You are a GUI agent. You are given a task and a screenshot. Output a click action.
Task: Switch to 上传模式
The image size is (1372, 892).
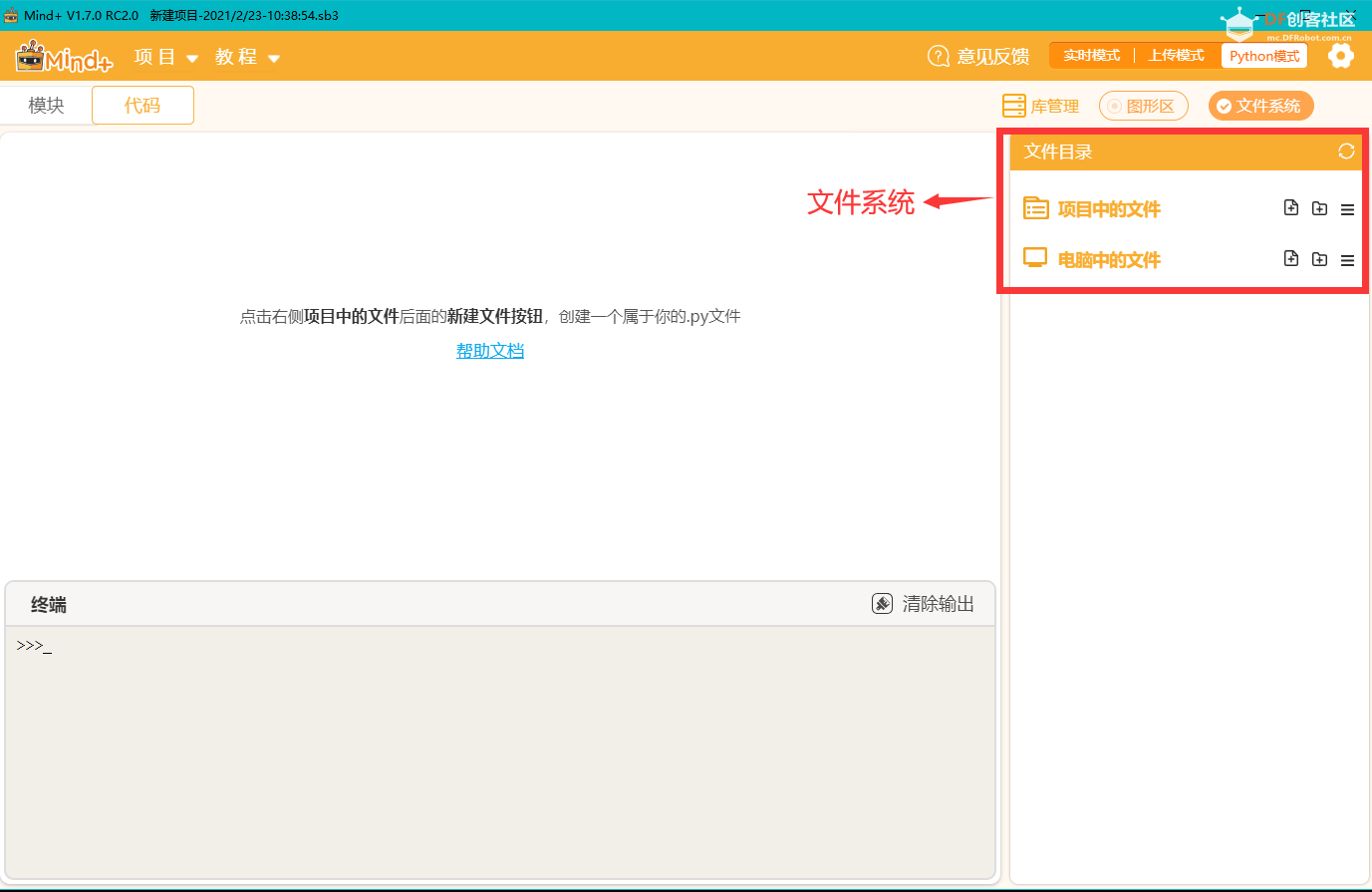[1176, 56]
